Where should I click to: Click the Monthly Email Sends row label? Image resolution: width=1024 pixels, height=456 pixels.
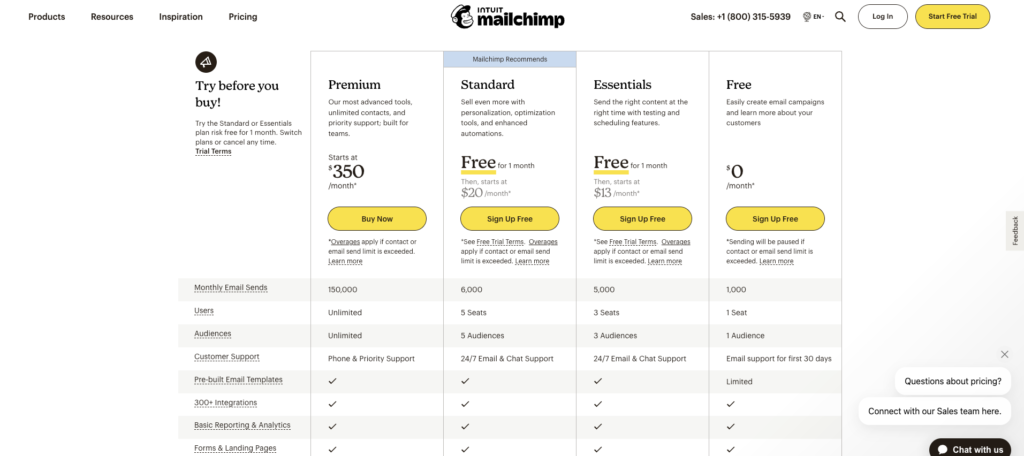click(231, 288)
